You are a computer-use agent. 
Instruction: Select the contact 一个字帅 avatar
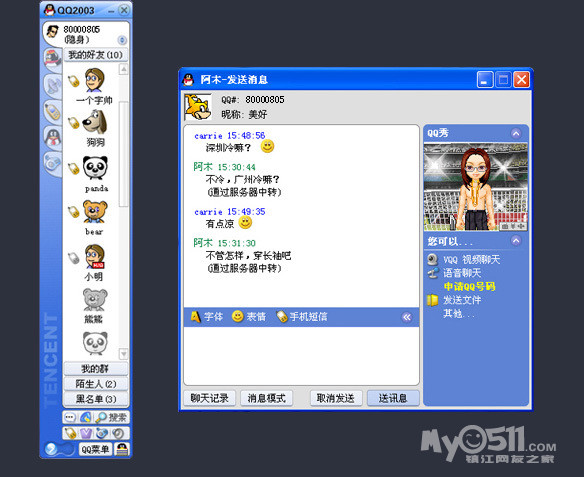(95, 80)
